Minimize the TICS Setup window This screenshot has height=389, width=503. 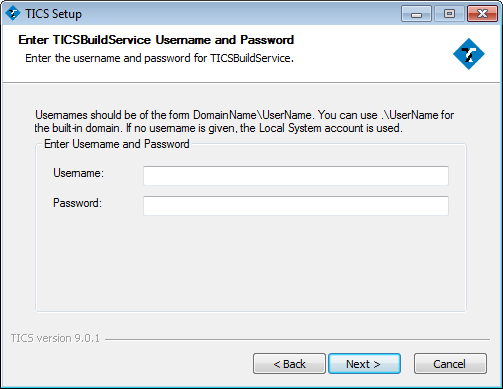click(416, 14)
